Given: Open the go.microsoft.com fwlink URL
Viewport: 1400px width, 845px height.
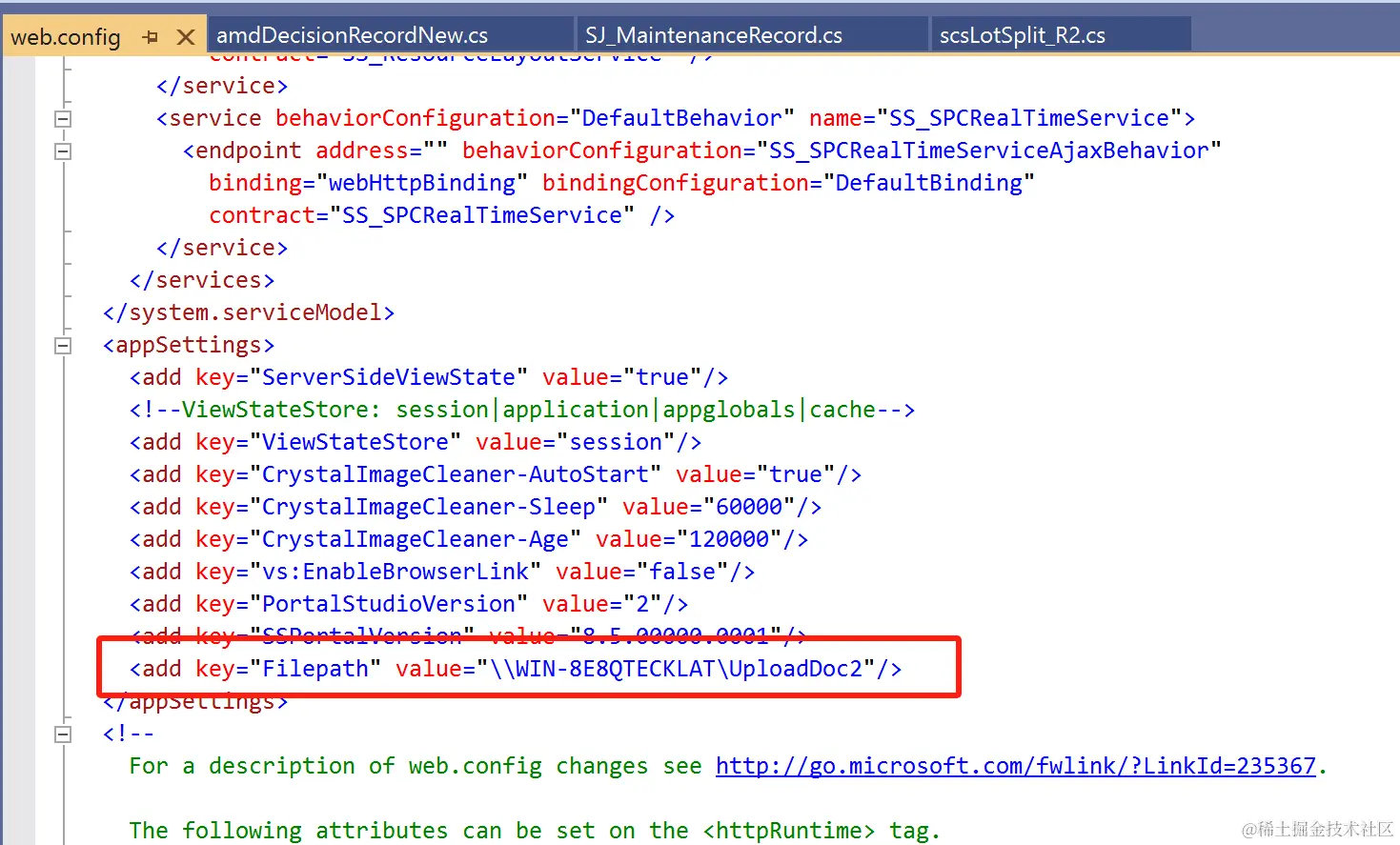Looking at the screenshot, I should [1016, 766].
